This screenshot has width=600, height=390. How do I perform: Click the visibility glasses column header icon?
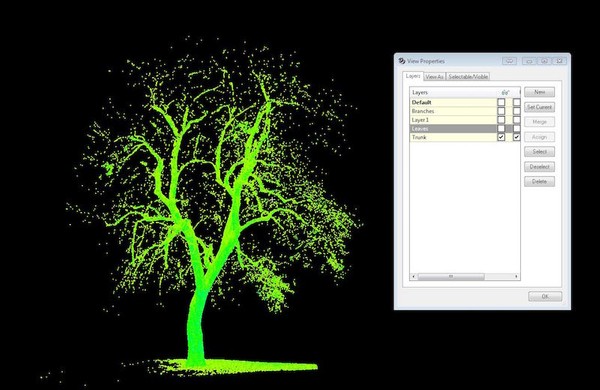505,93
